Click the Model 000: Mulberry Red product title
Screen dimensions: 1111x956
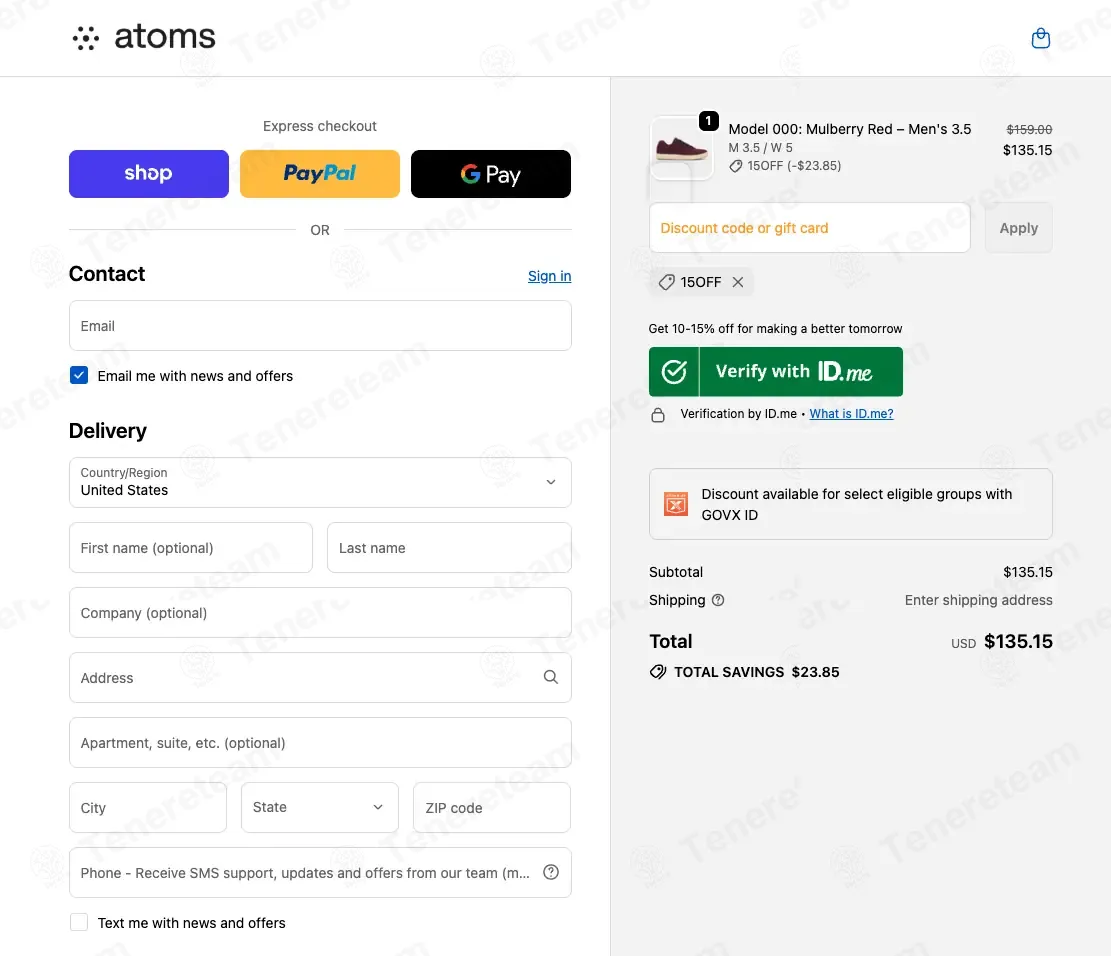coord(850,129)
